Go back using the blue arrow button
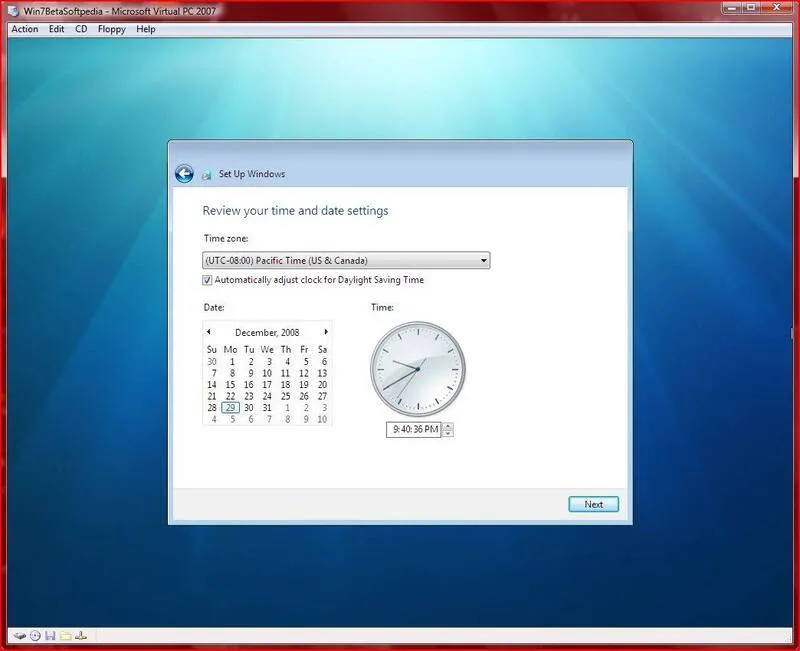Viewport: 800px width, 651px height. pos(184,174)
